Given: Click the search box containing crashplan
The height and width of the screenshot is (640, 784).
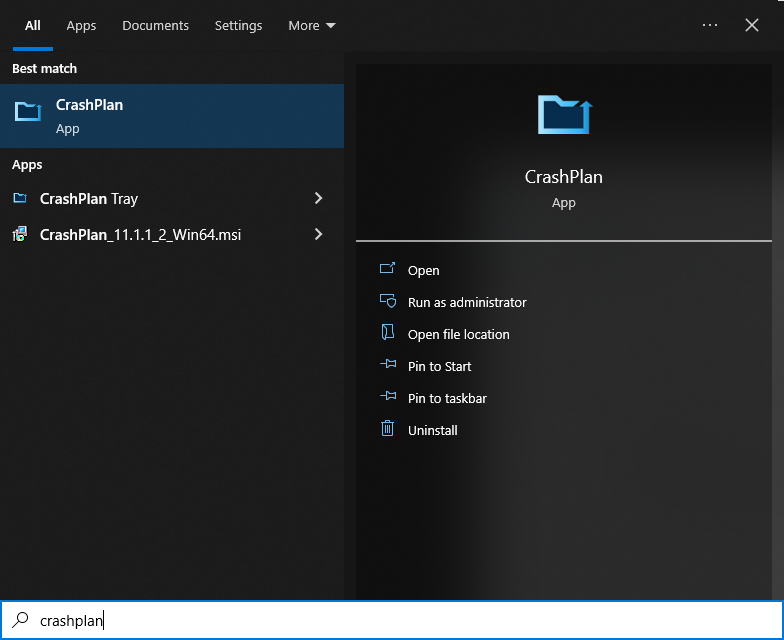Looking at the screenshot, I should click(x=392, y=620).
